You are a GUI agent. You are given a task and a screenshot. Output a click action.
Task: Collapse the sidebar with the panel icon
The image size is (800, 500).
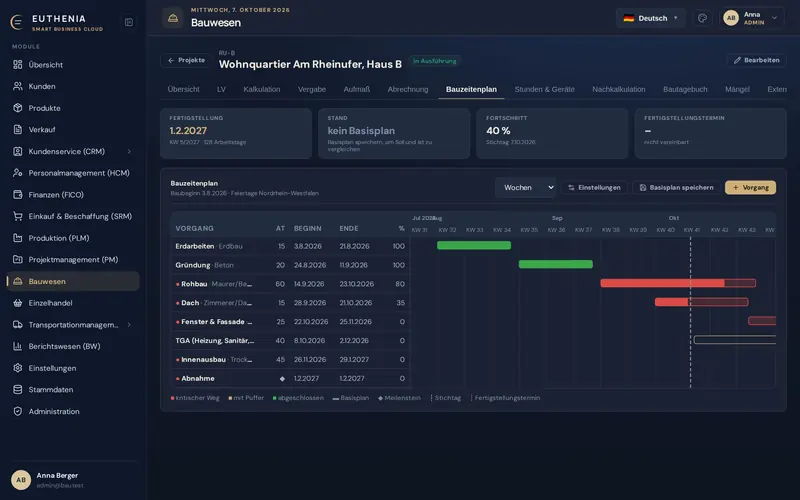(x=129, y=22)
